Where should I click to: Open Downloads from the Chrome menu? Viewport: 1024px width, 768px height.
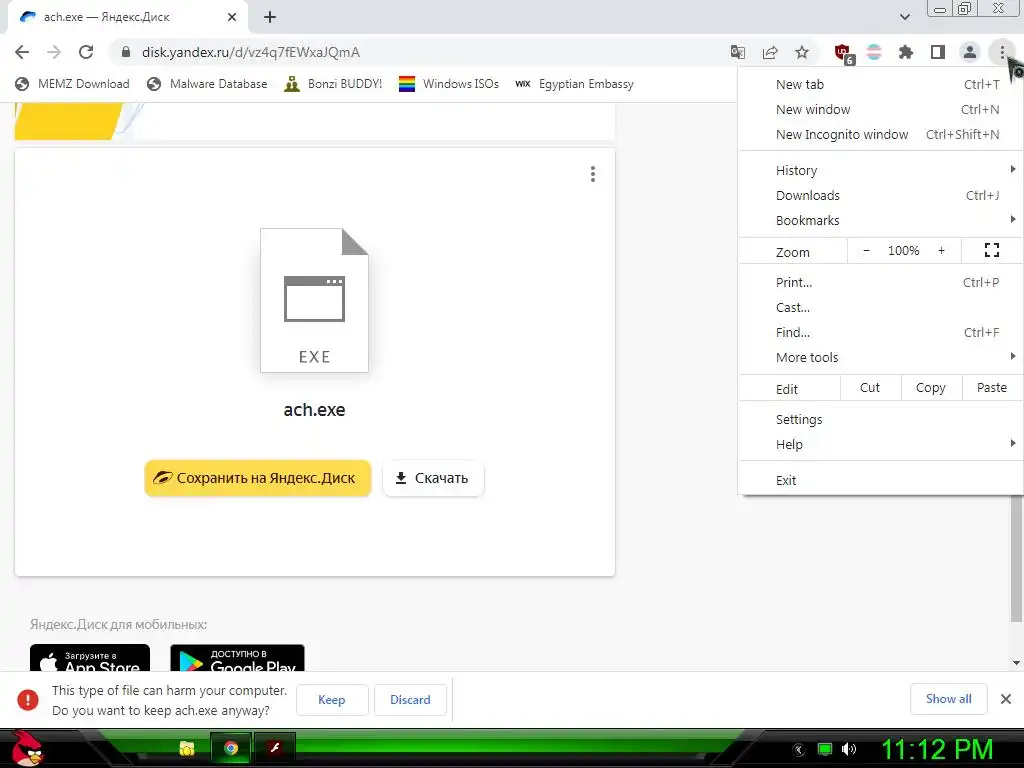[x=880, y=195]
